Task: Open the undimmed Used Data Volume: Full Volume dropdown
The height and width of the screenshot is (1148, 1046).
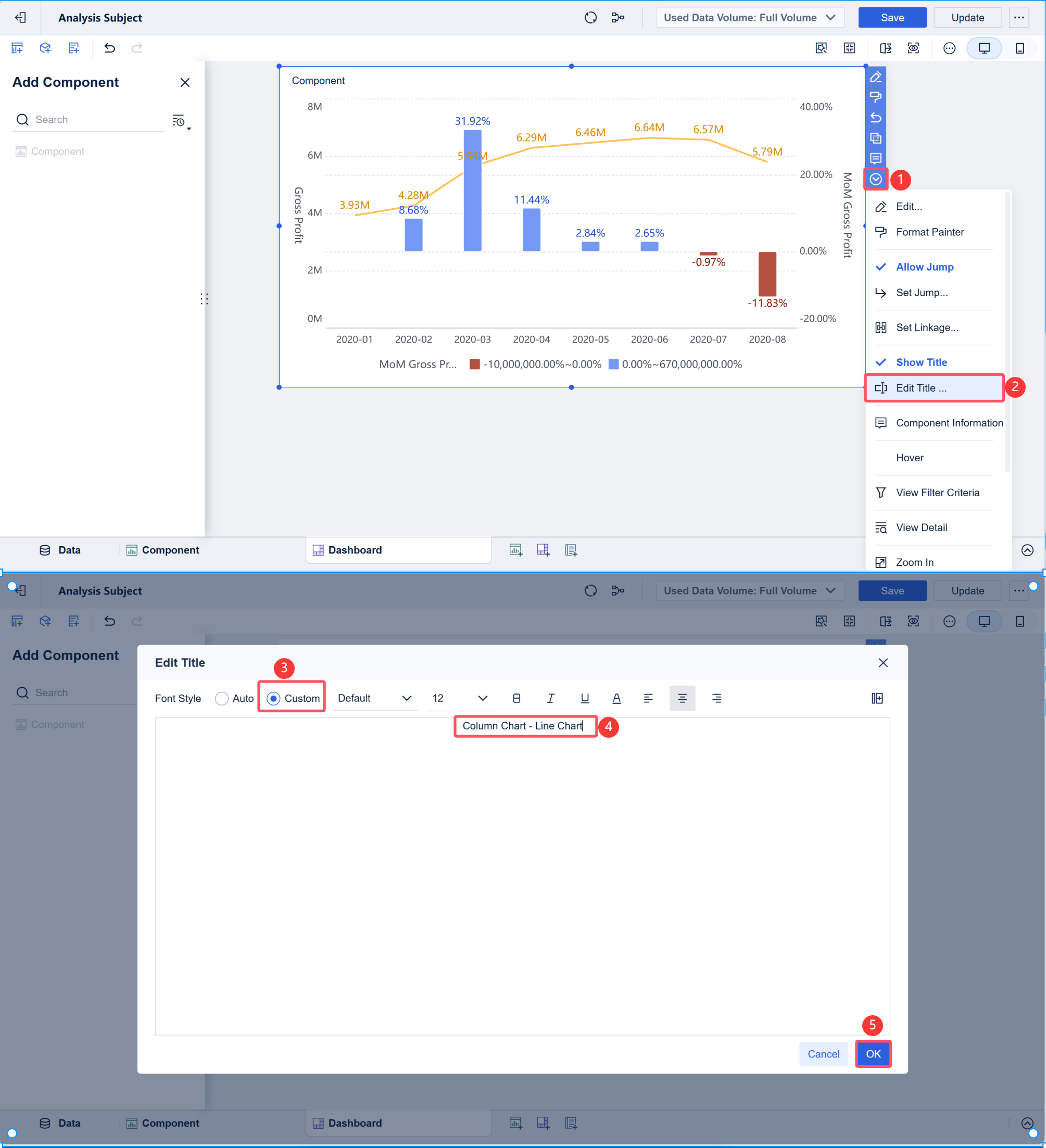Action: tap(750, 18)
